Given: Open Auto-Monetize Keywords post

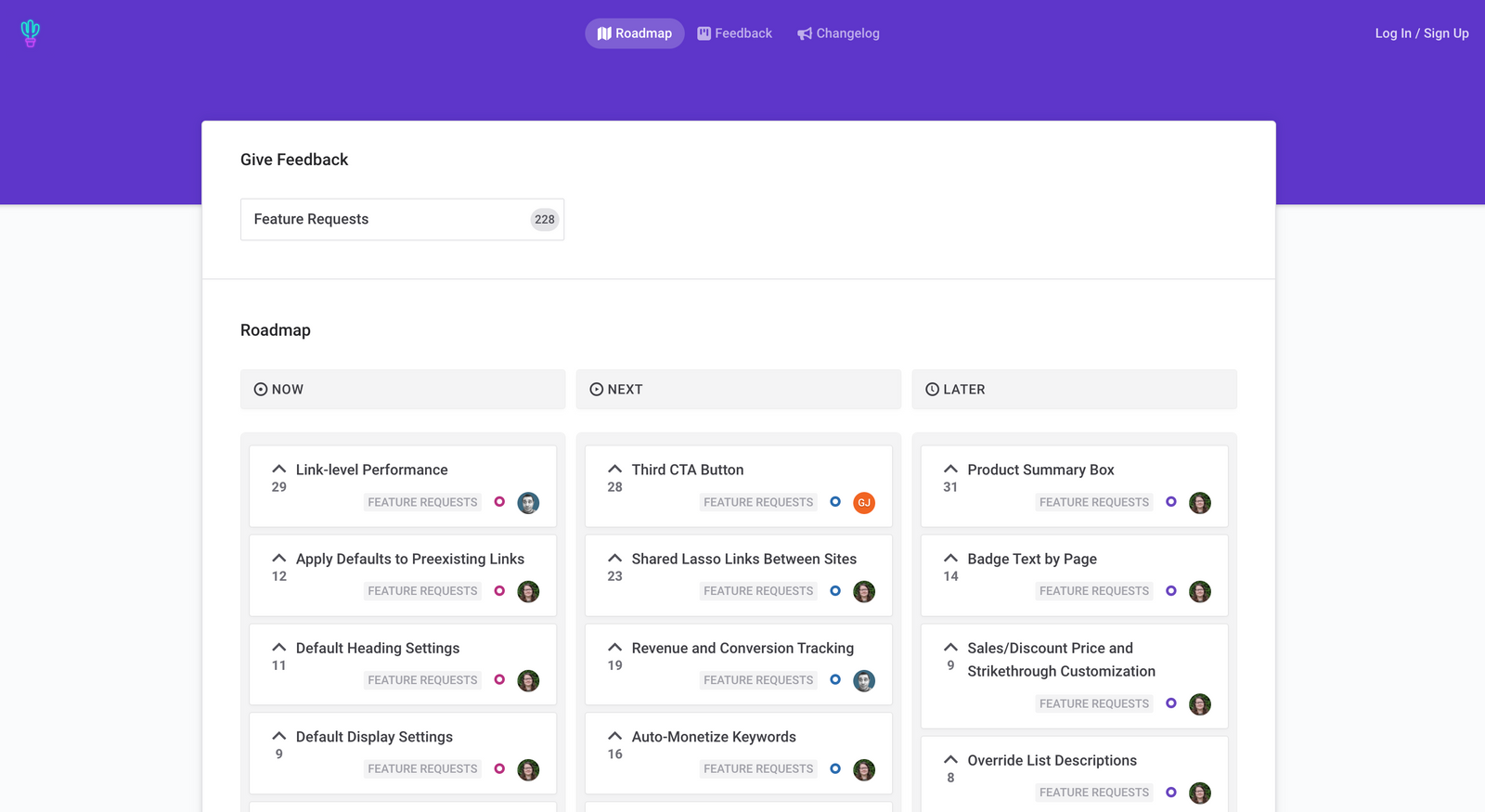Looking at the screenshot, I should pyautogui.click(x=714, y=737).
